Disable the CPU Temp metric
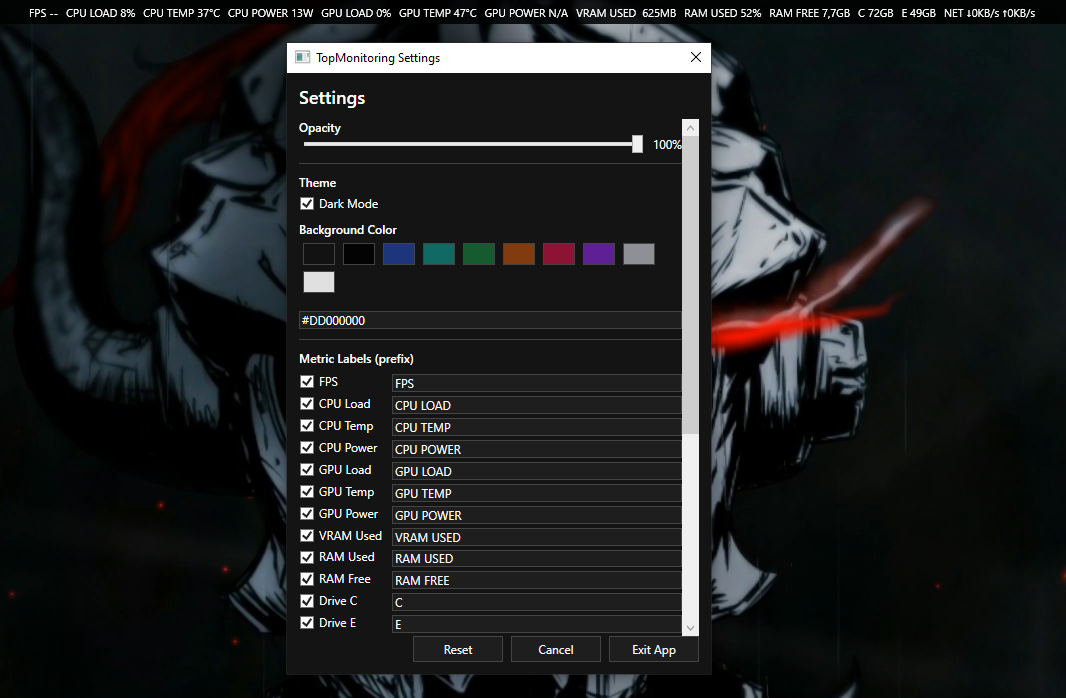The image size is (1066, 698). coord(307,425)
